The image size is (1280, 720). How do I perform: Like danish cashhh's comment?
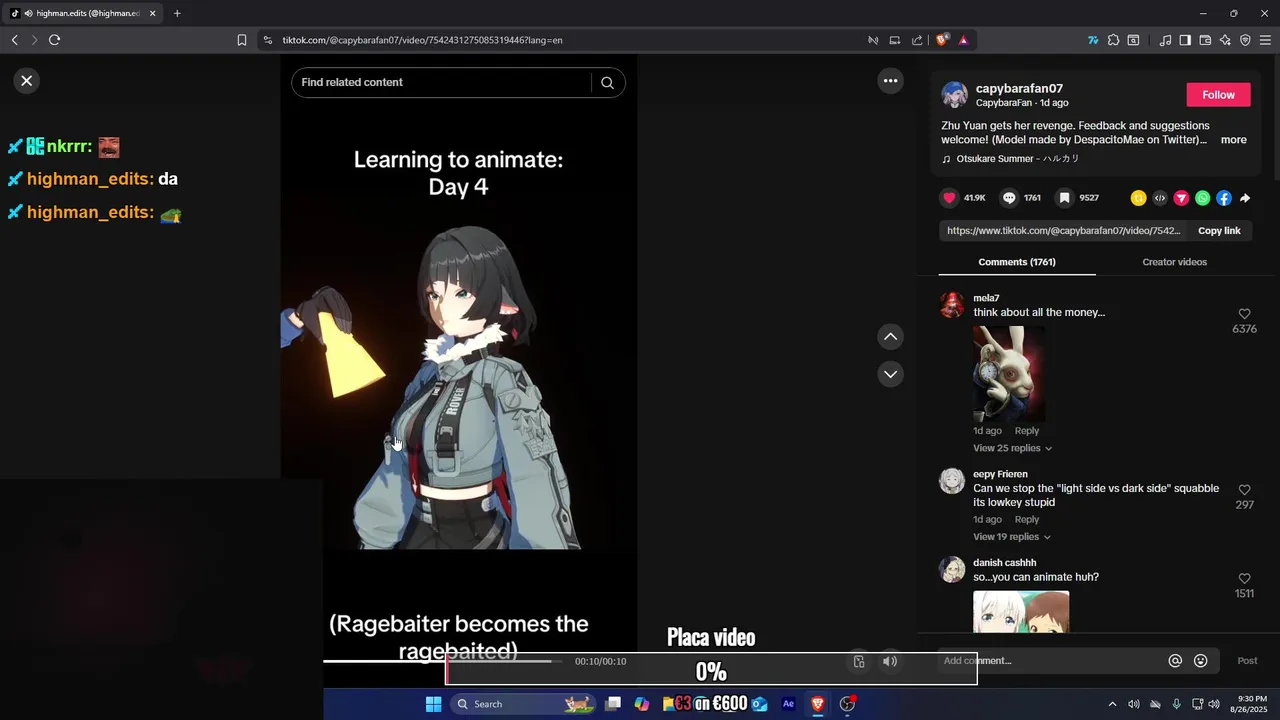click(1244, 579)
